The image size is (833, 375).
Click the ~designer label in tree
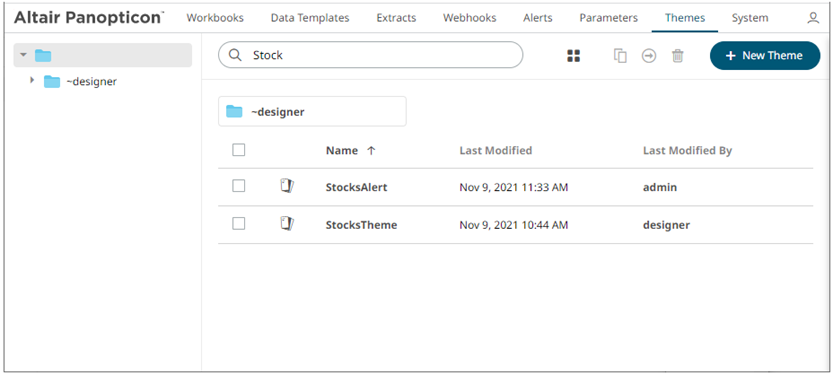coord(91,82)
